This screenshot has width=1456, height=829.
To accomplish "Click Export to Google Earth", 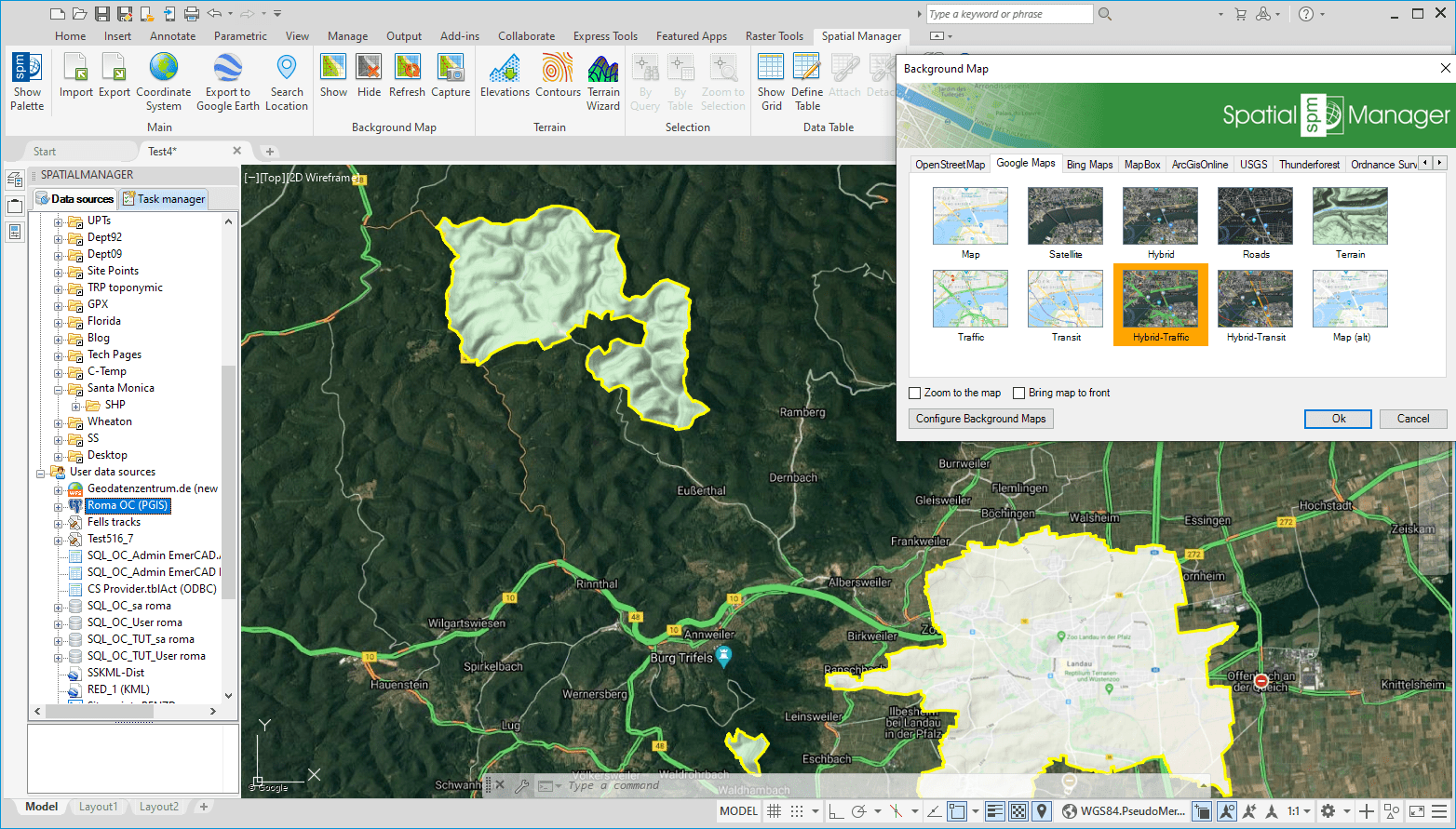I will pyautogui.click(x=228, y=81).
